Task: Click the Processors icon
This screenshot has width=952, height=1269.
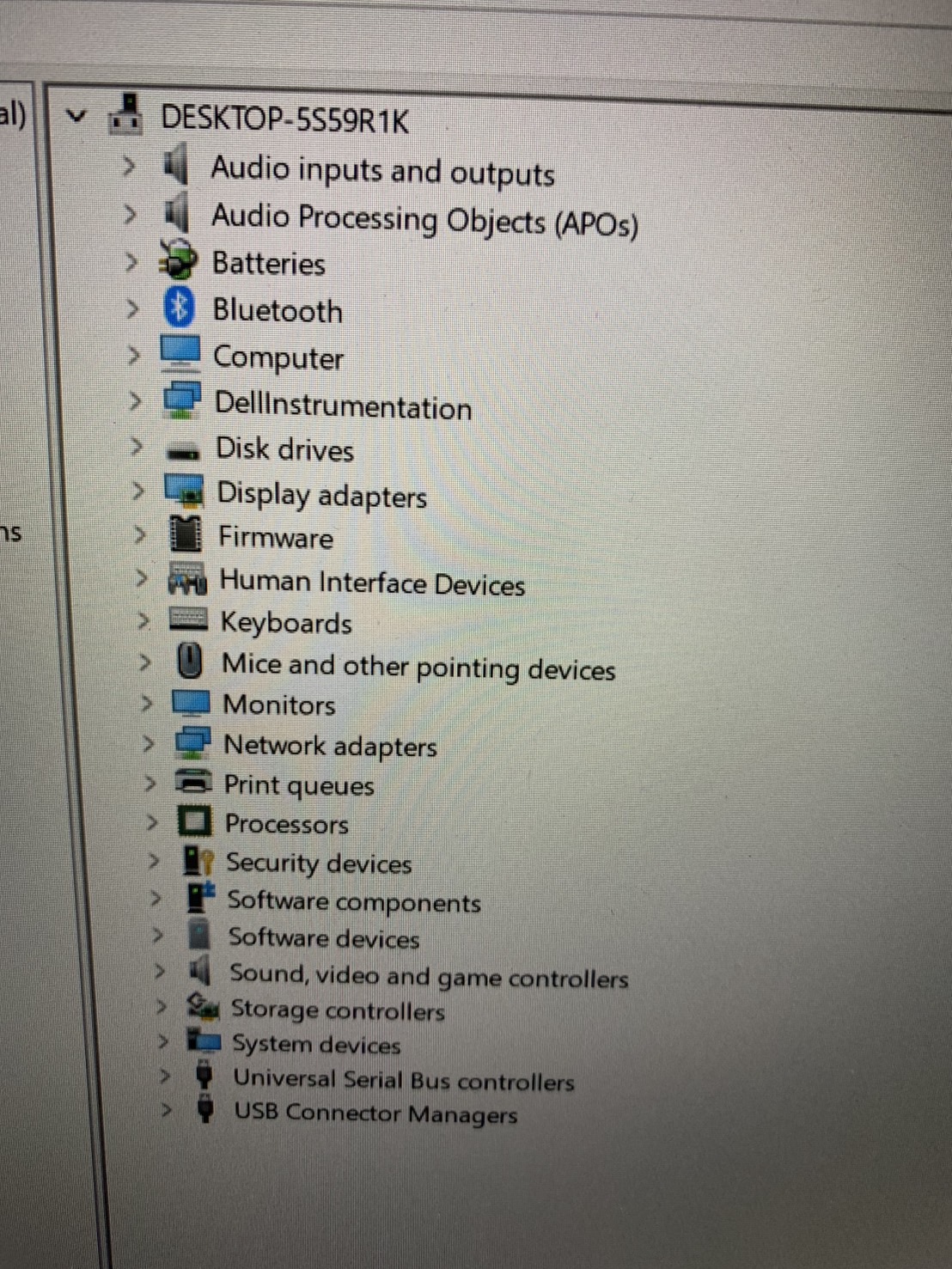Action: [195, 821]
